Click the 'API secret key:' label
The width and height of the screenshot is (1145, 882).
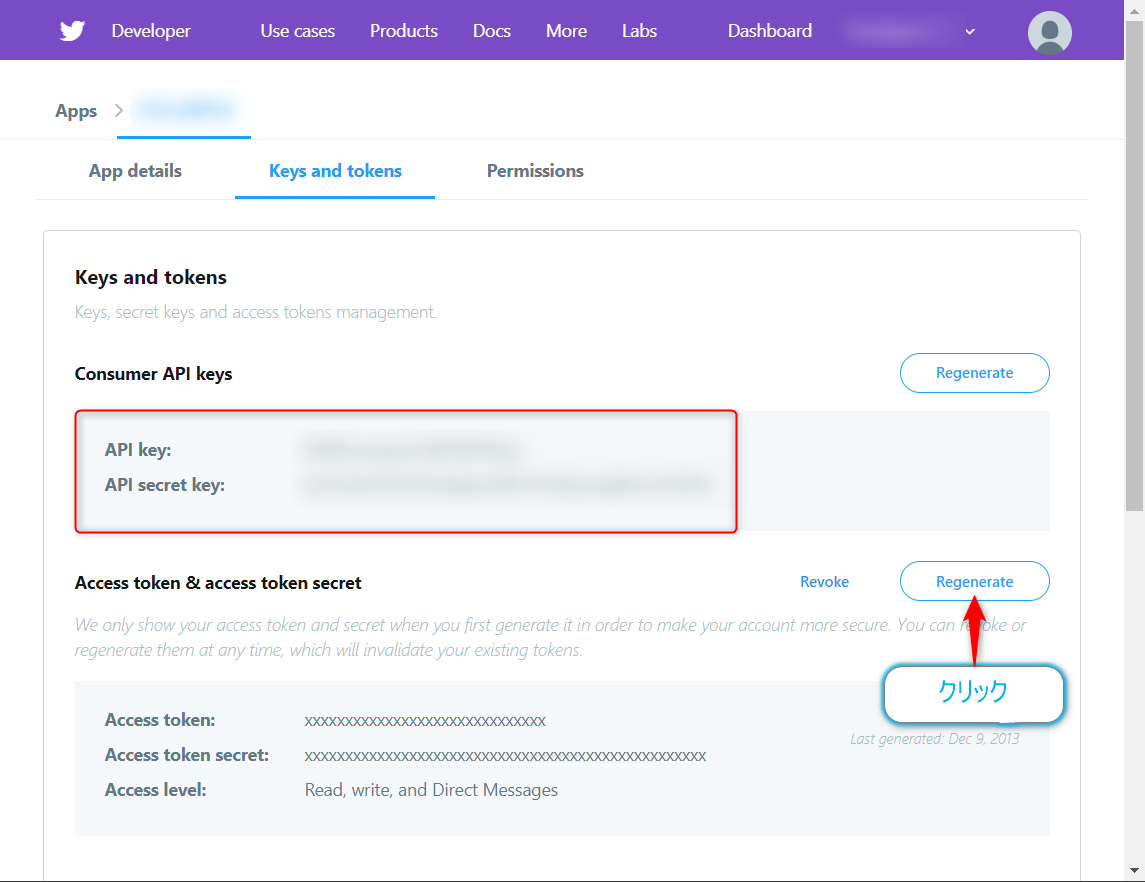(x=164, y=485)
